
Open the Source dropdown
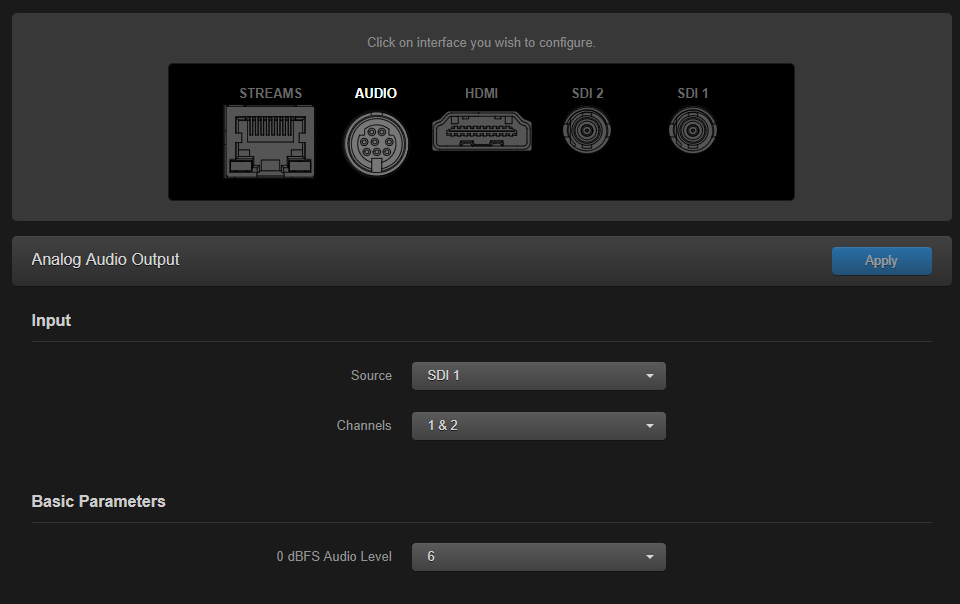[539, 375]
